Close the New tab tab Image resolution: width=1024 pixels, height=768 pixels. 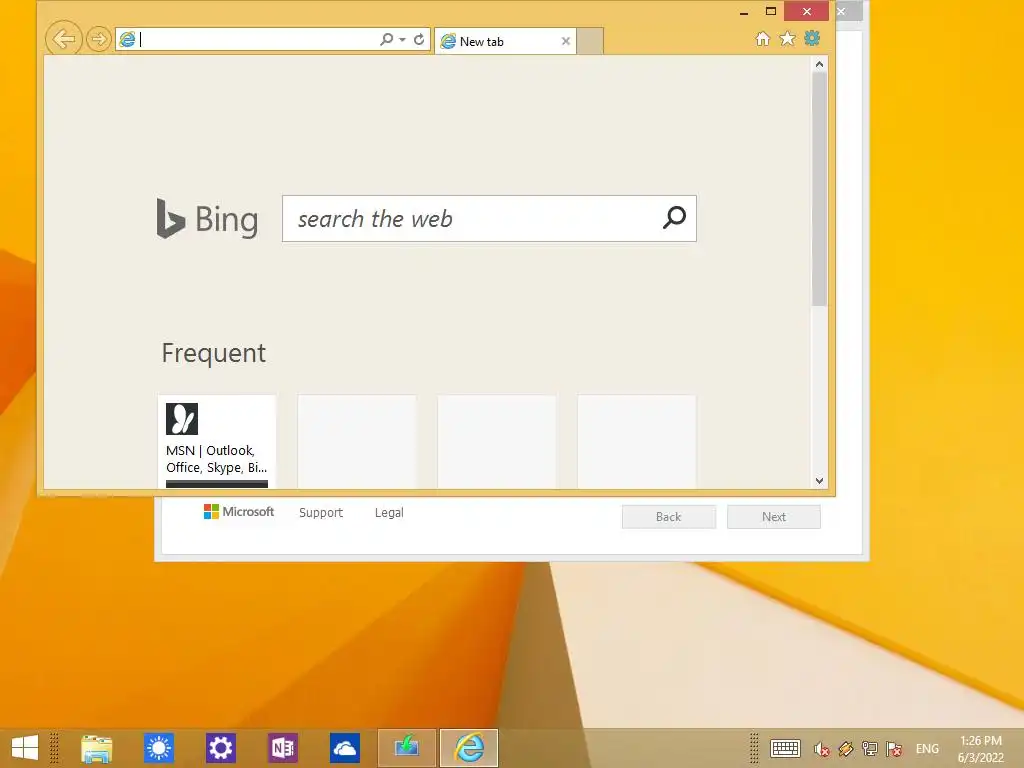[566, 41]
